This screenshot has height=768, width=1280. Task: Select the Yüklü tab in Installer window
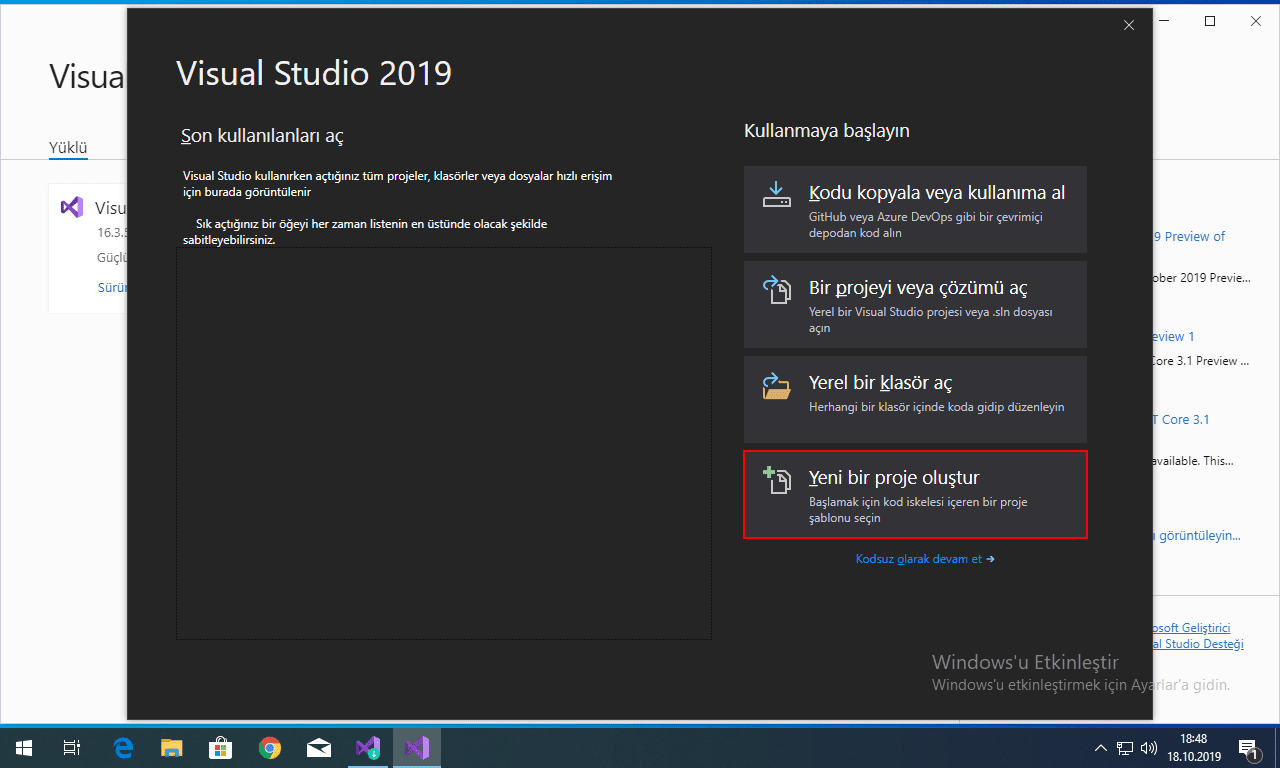69,148
